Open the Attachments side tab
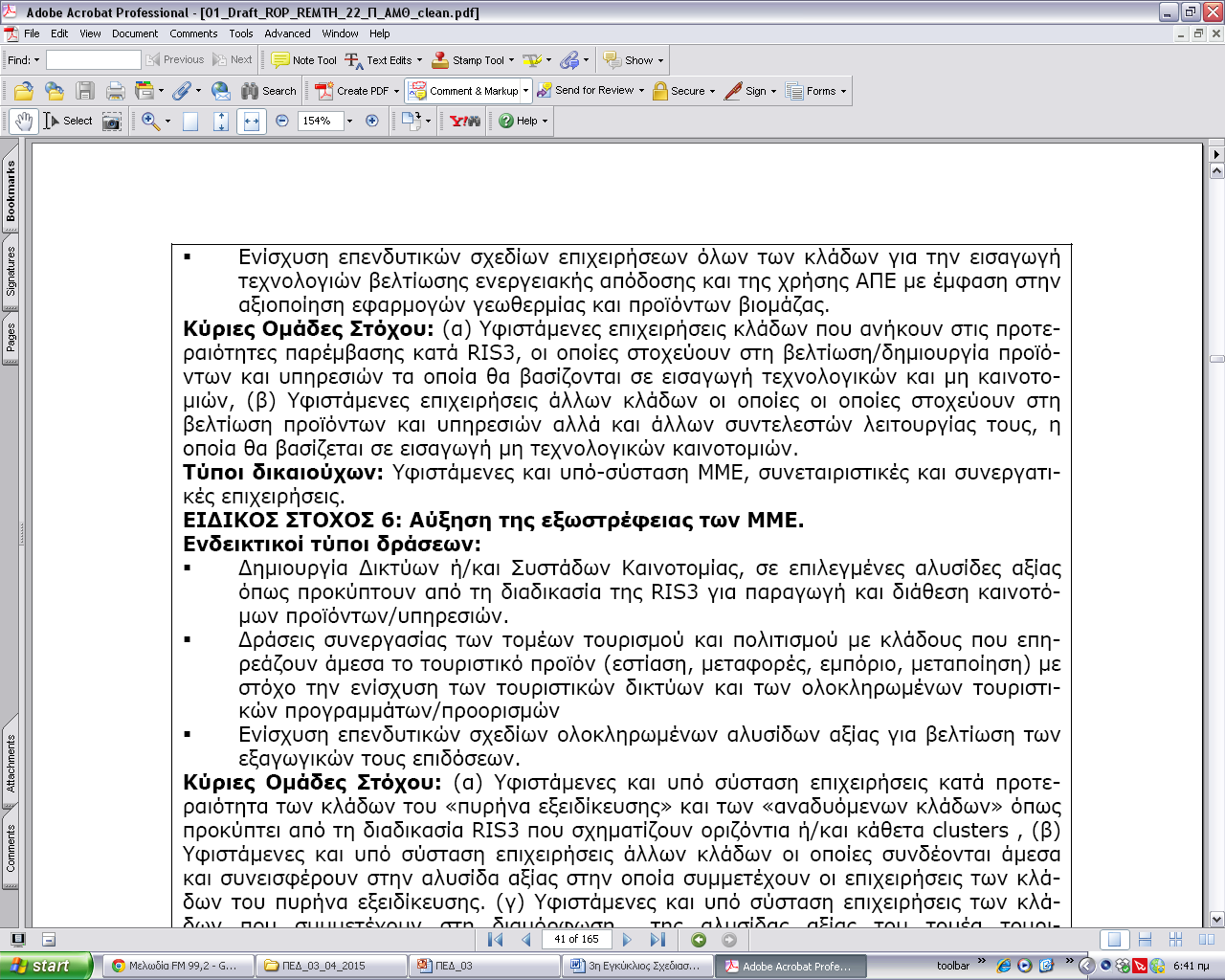Viewport: 1225px width, 980px height. point(11,763)
